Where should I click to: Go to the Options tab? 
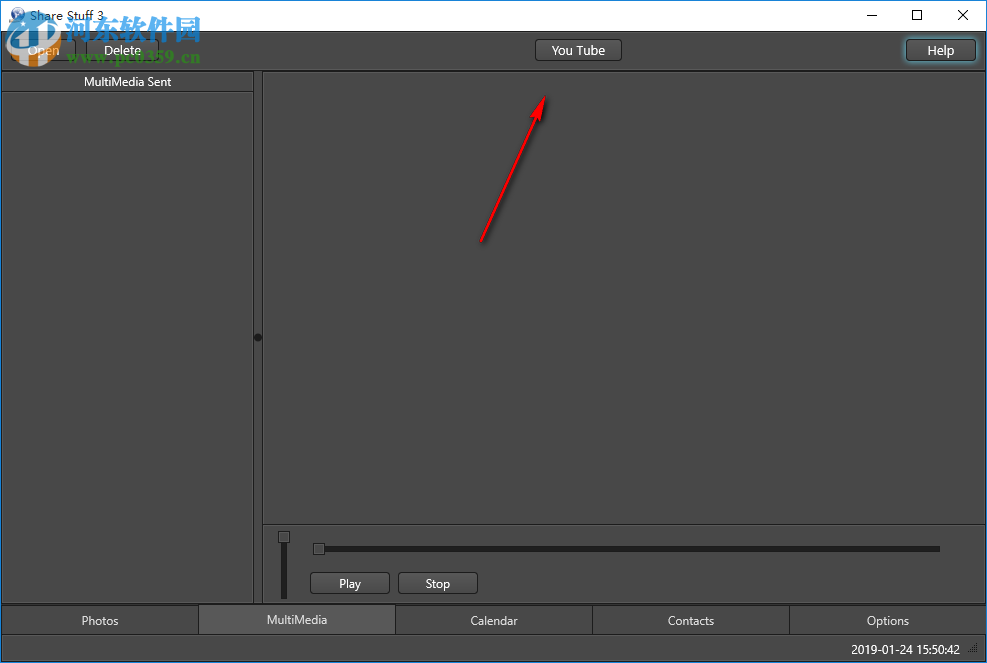(x=888, y=620)
